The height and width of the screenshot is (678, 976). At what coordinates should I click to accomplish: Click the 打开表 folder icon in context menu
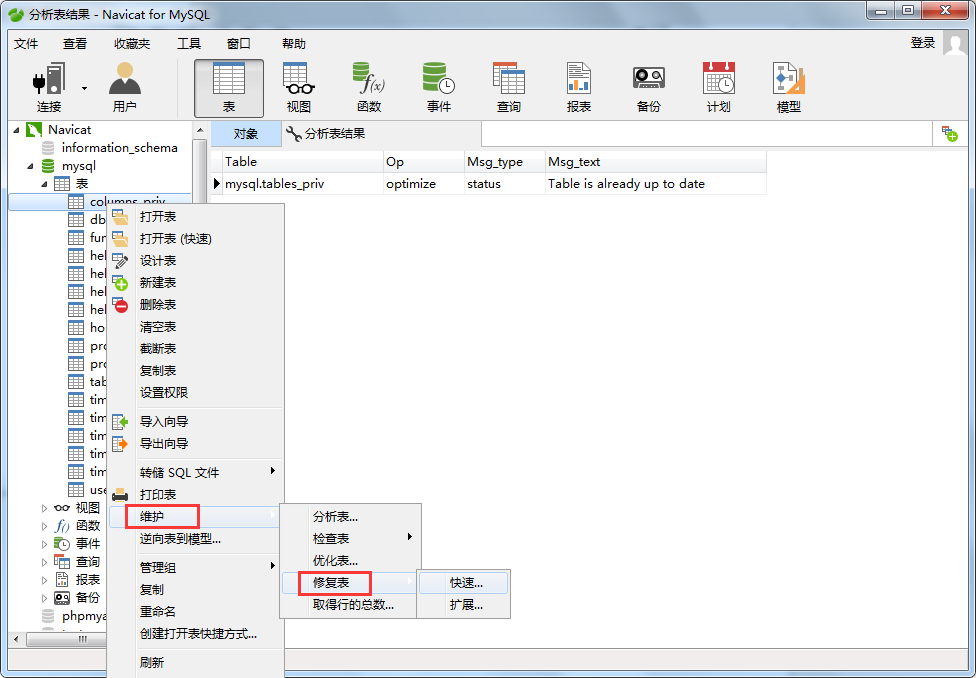(120, 217)
